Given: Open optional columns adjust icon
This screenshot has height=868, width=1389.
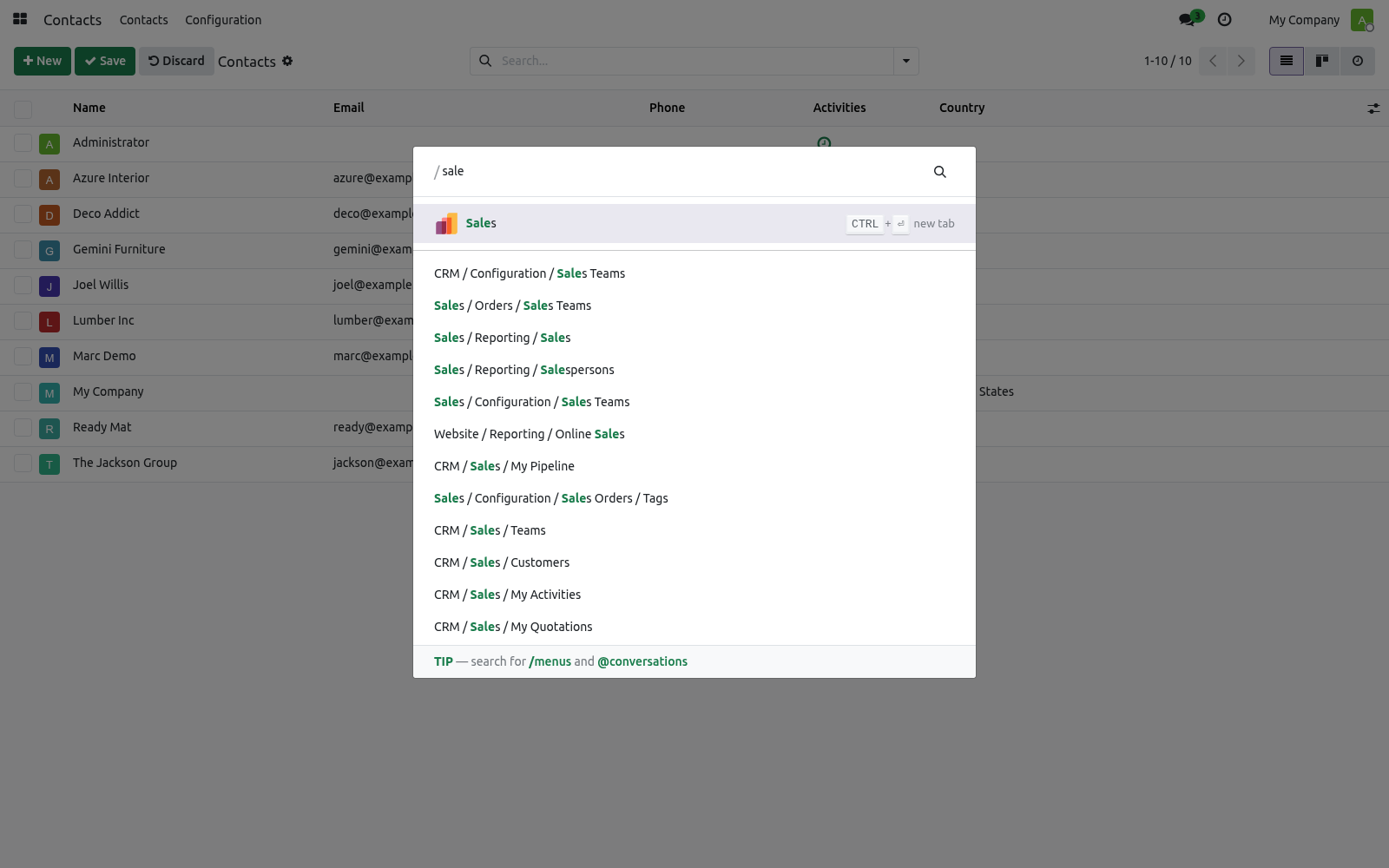Looking at the screenshot, I should [1373, 108].
